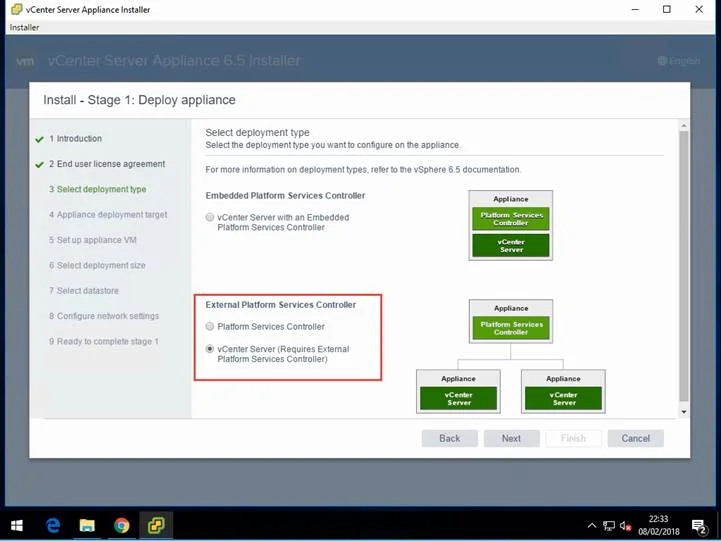Click the Select deployment type heading
721x541 pixels.
257,132
